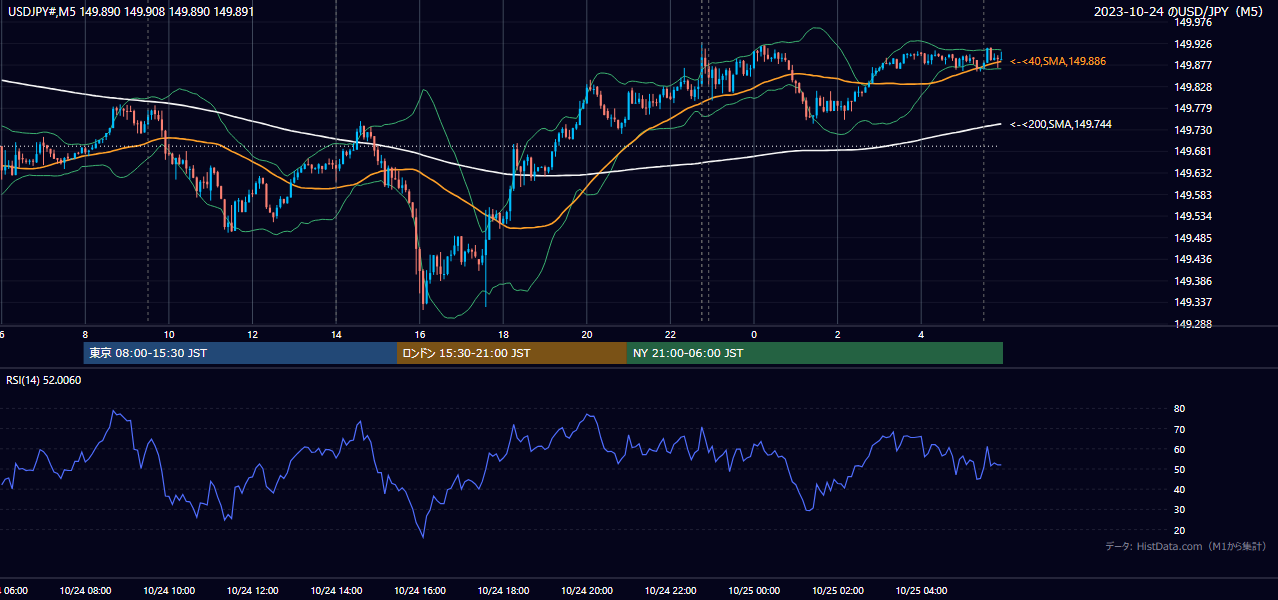Click price axis value 149.730
The image size is (1278, 600).
[x=1192, y=130]
